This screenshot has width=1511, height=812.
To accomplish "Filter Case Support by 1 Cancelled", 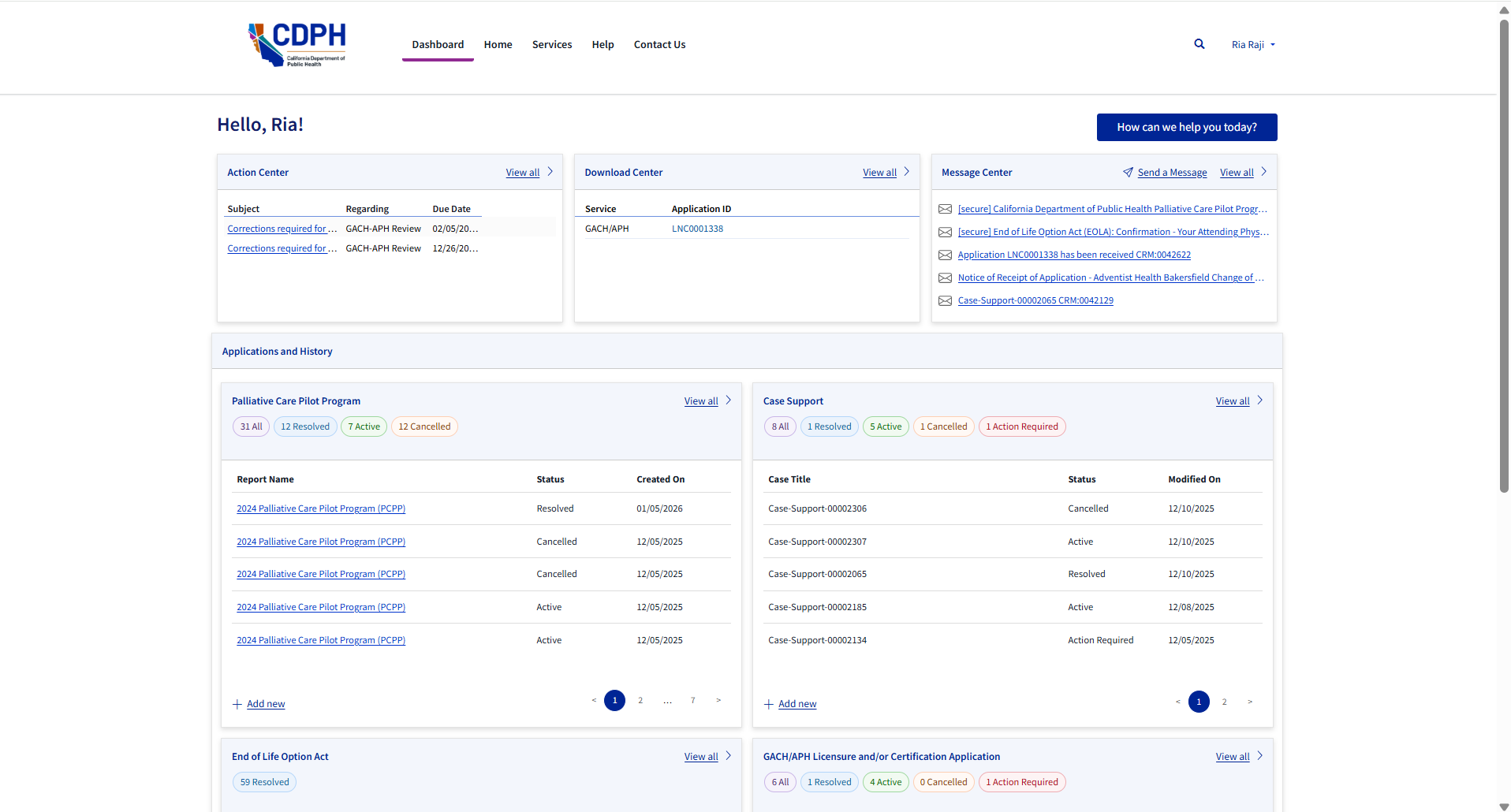I will (x=944, y=426).
